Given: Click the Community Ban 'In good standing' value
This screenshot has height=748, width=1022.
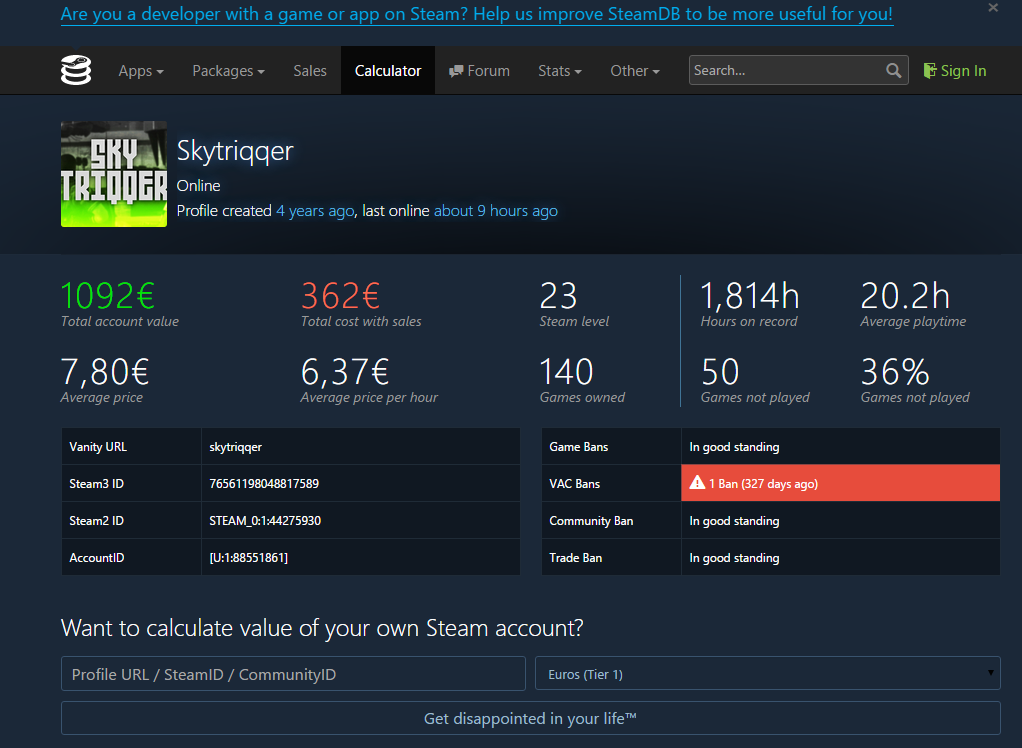Looking at the screenshot, I should pyautogui.click(x=734, y=521).
